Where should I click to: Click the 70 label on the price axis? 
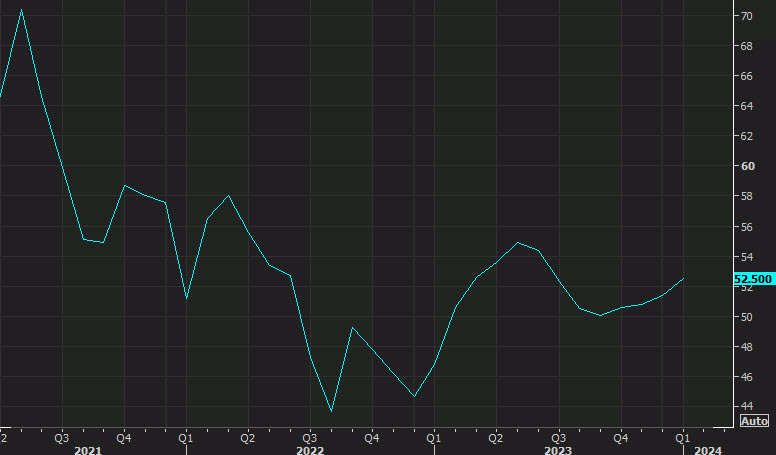point(747,16)
